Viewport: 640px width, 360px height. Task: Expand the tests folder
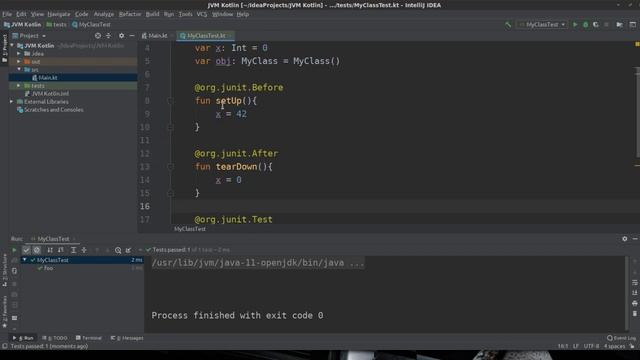pyautogui.click(x=19, y=86)
